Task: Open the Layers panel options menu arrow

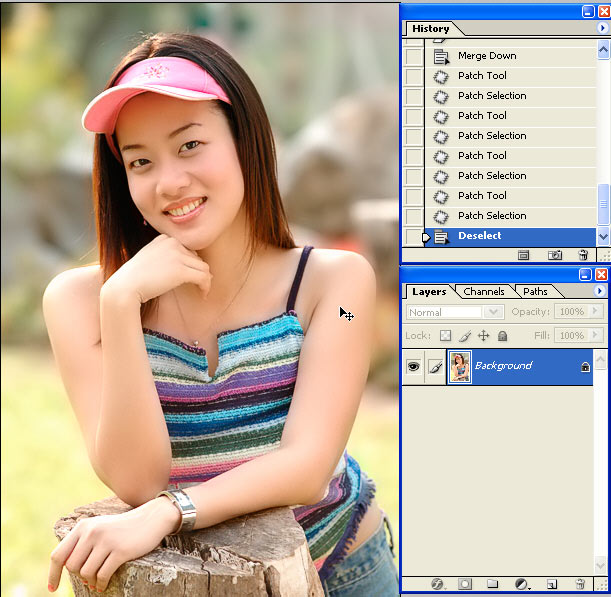Action: pyautogui.click(x=600, y=291)
